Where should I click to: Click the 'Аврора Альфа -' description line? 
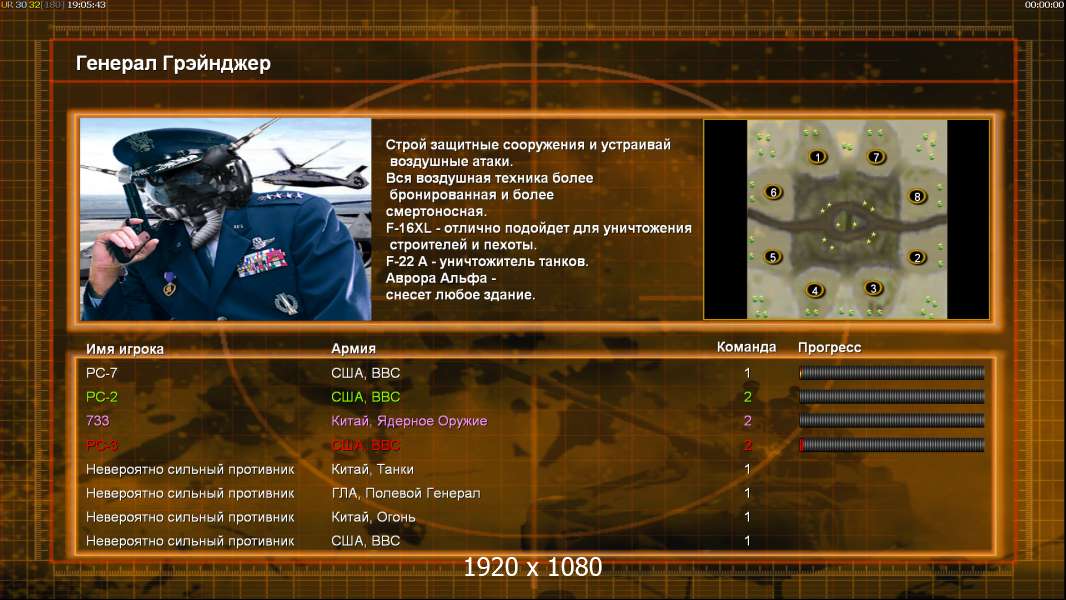(441, 279)
